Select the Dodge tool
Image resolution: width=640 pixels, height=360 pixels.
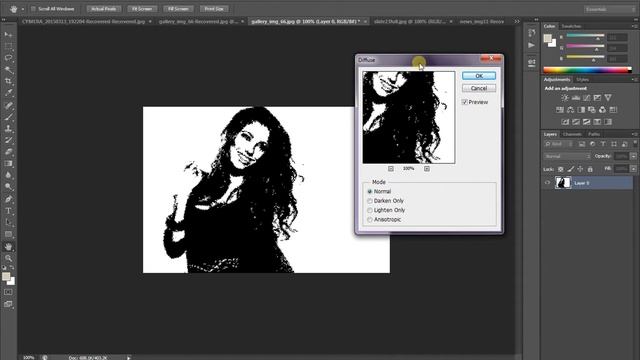click(x=8, y=187)
